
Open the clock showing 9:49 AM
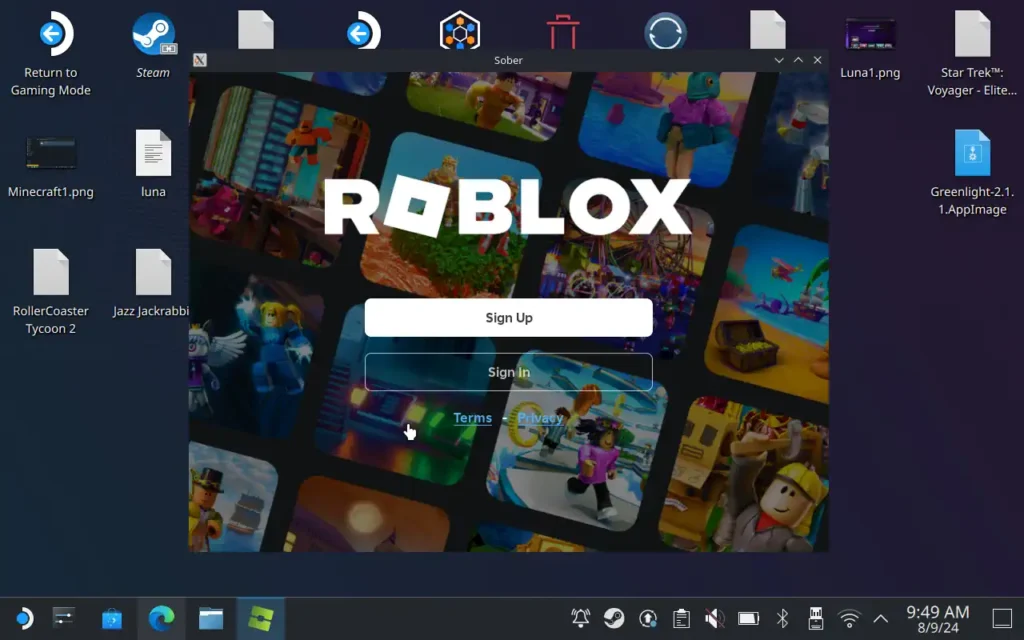[938, 619]
